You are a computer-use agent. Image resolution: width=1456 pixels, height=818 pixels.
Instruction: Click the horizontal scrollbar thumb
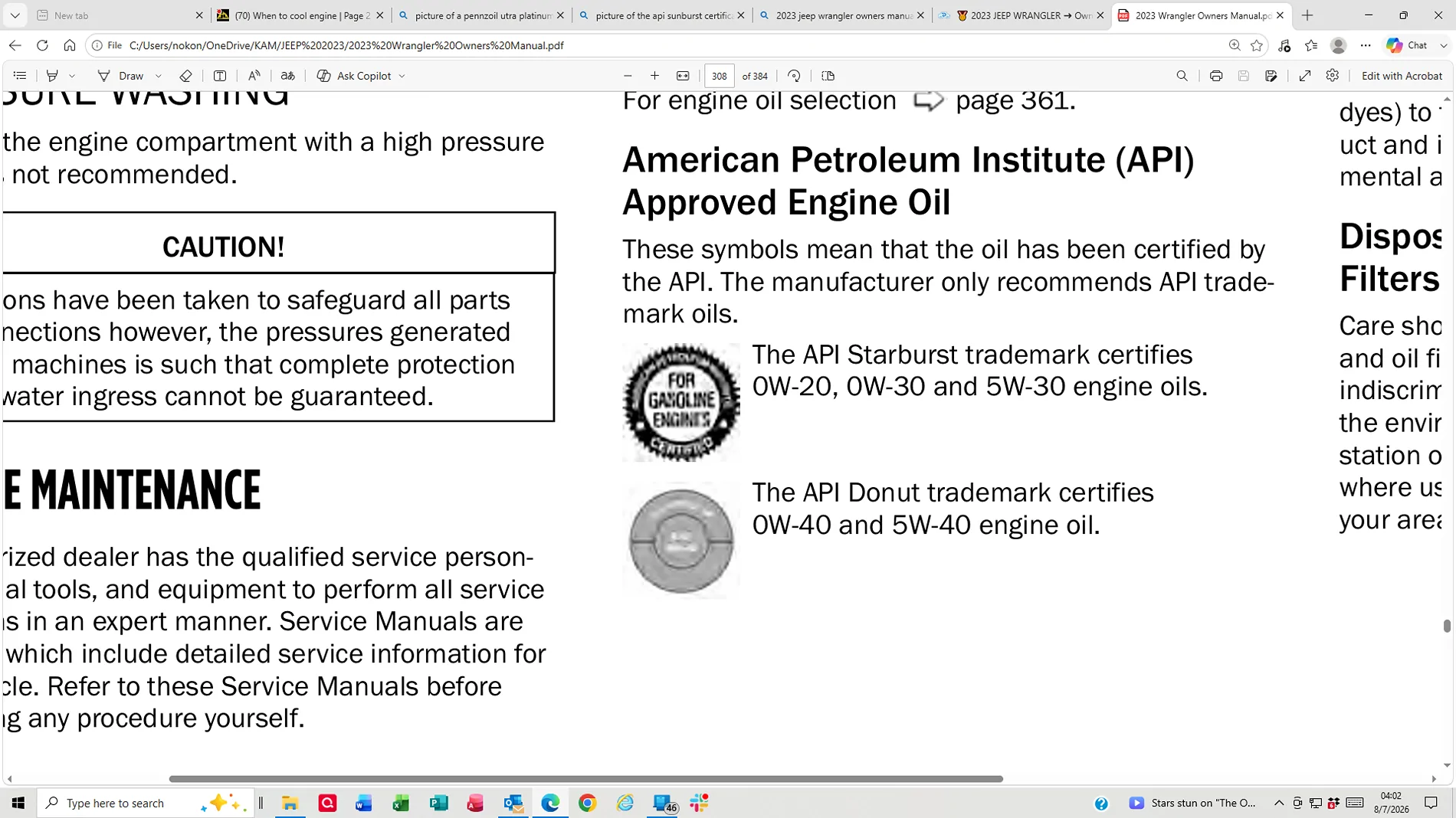coord(586,779)
